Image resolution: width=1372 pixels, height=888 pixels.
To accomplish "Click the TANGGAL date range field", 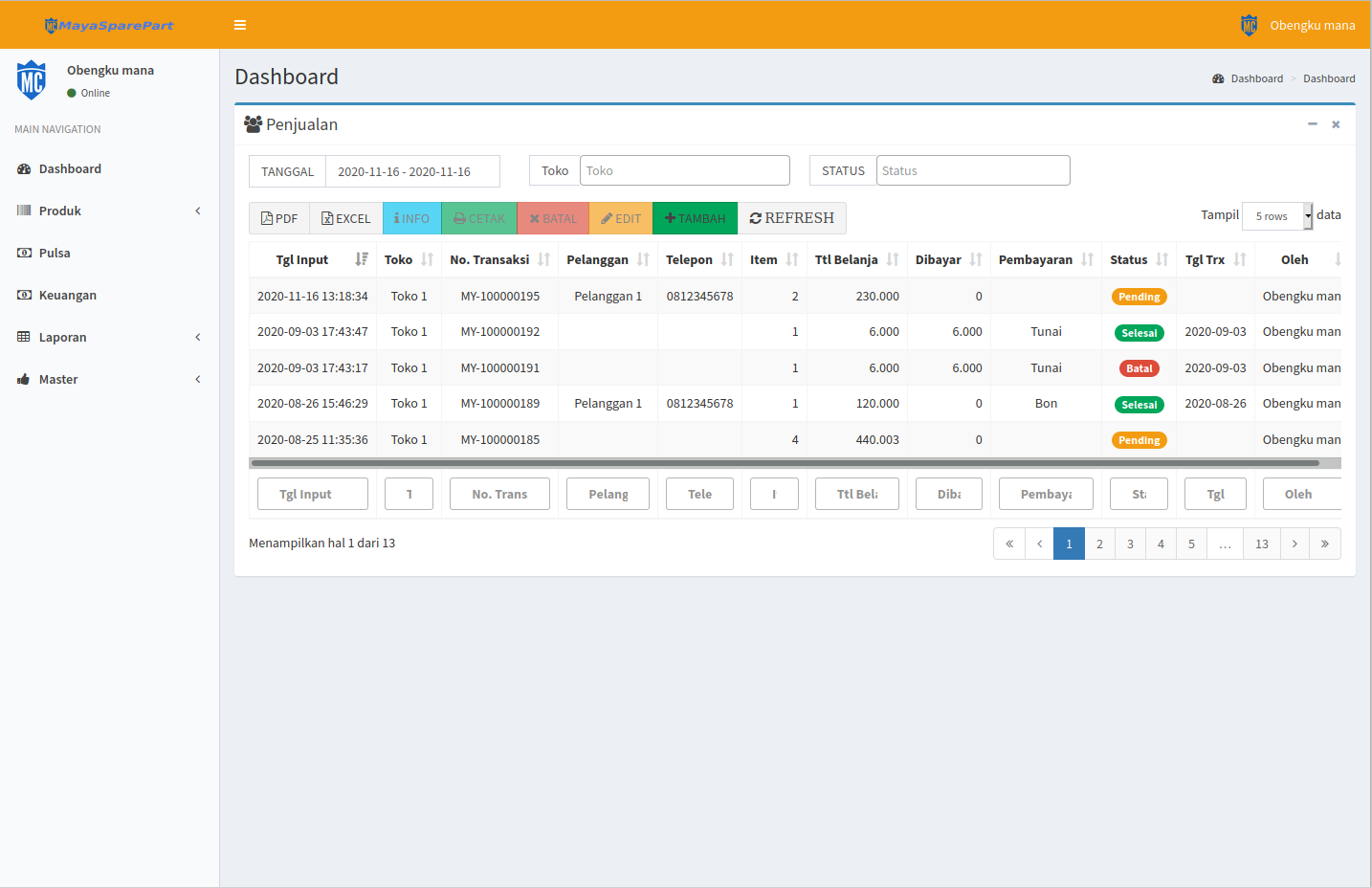I will click(x=412, y=171).
